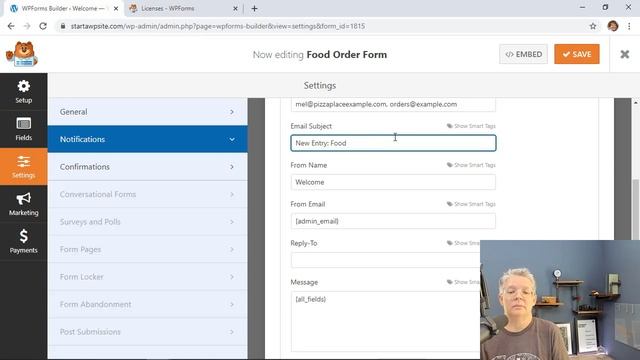
Task: Click the From Email input field
Action: pos(393,221)
